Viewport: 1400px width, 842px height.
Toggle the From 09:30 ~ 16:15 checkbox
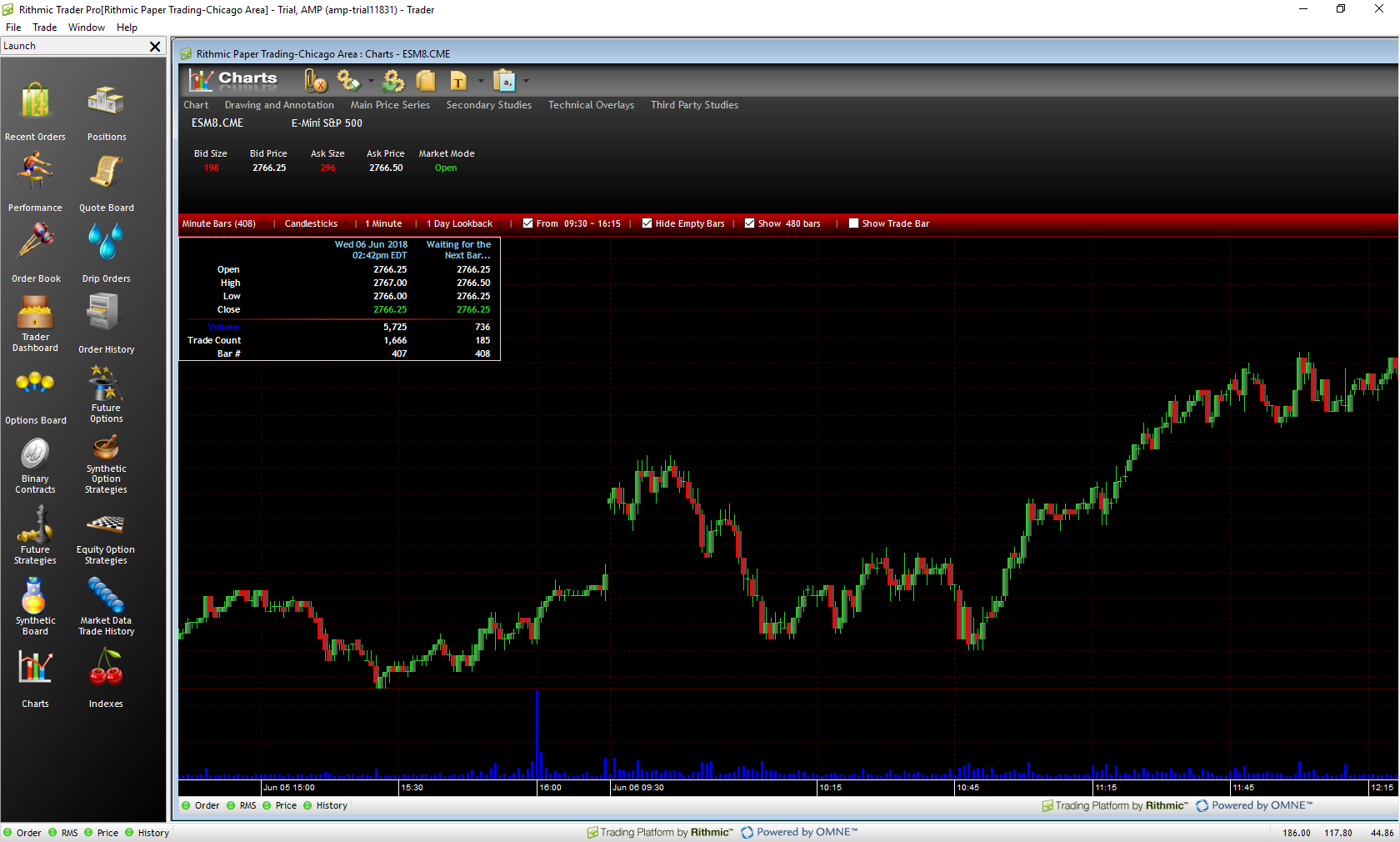[x=527, y=223]
